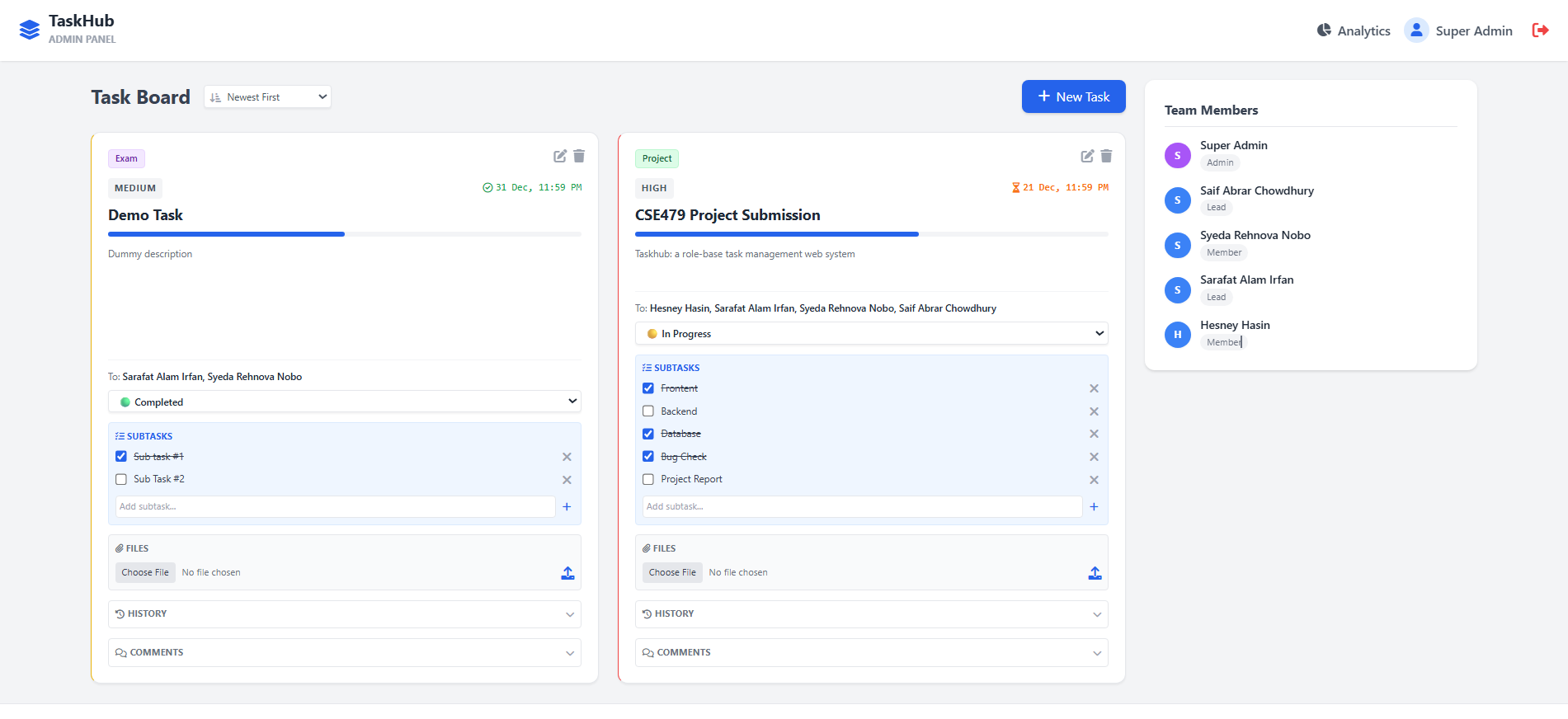Open the In Progress status dropdown
Viewport: 1568px width, 719px height.
click(871, 334)
